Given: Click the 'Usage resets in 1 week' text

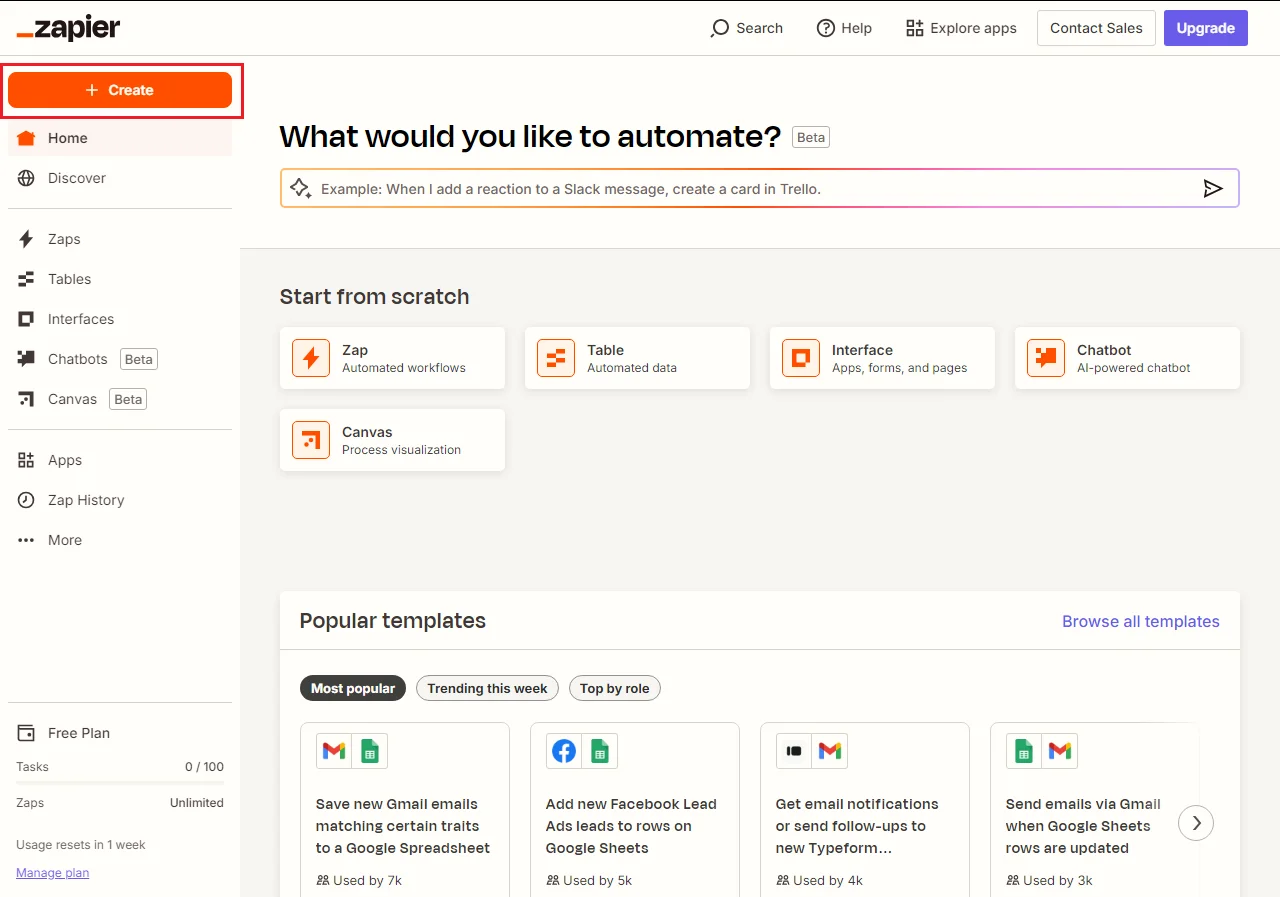Looking at the screenshot, I should [x=81, y=845].
